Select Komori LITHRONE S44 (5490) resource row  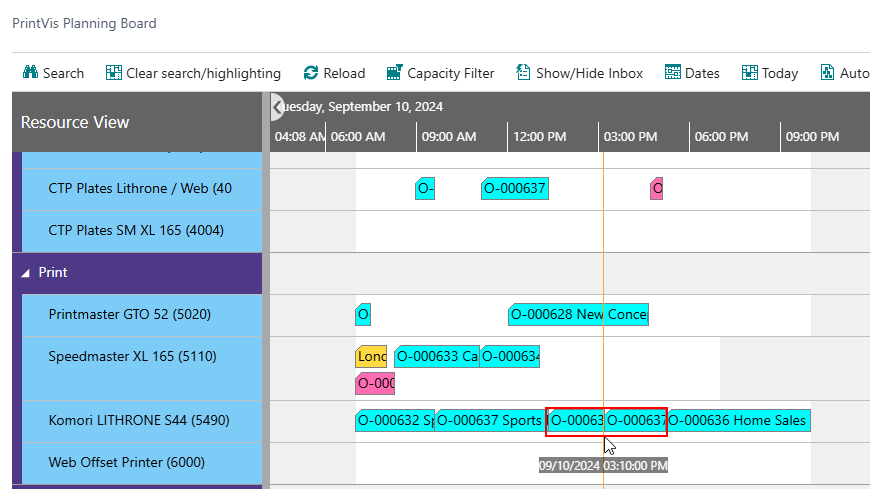click(139, 421)
